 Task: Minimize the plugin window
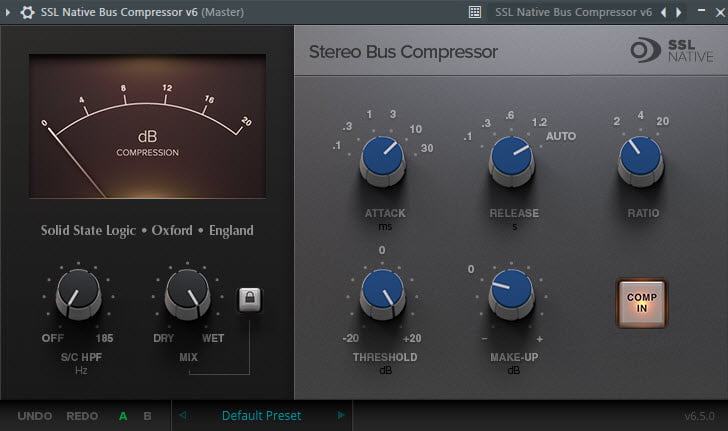[702, 10]
